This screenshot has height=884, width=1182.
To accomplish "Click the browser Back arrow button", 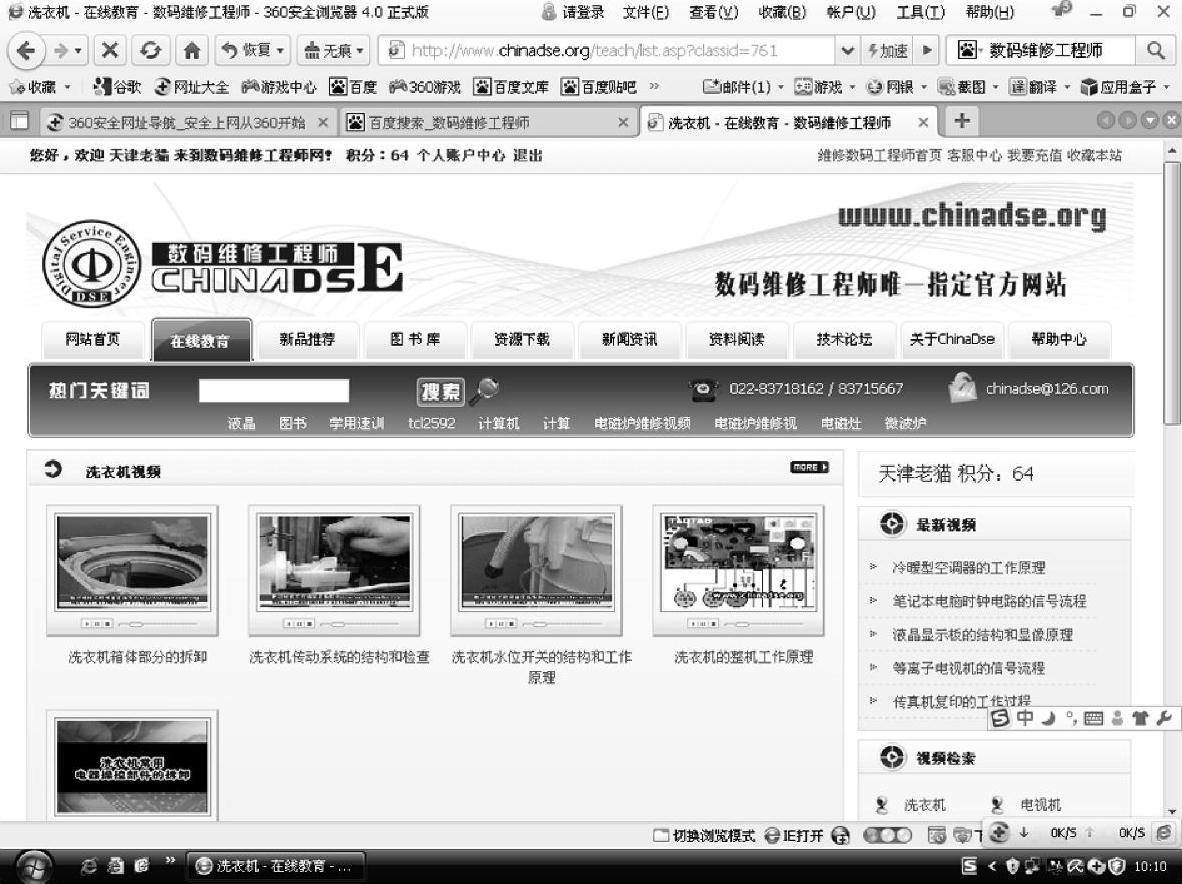I will [x=26, y=50].
